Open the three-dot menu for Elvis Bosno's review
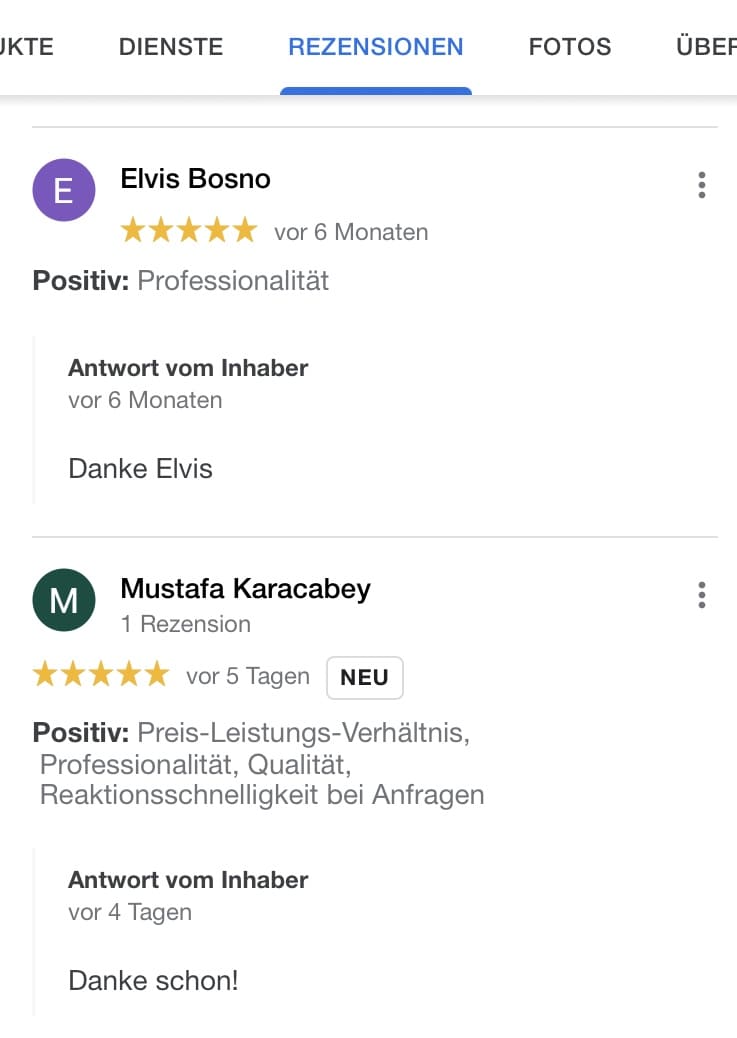 point(702,185)
